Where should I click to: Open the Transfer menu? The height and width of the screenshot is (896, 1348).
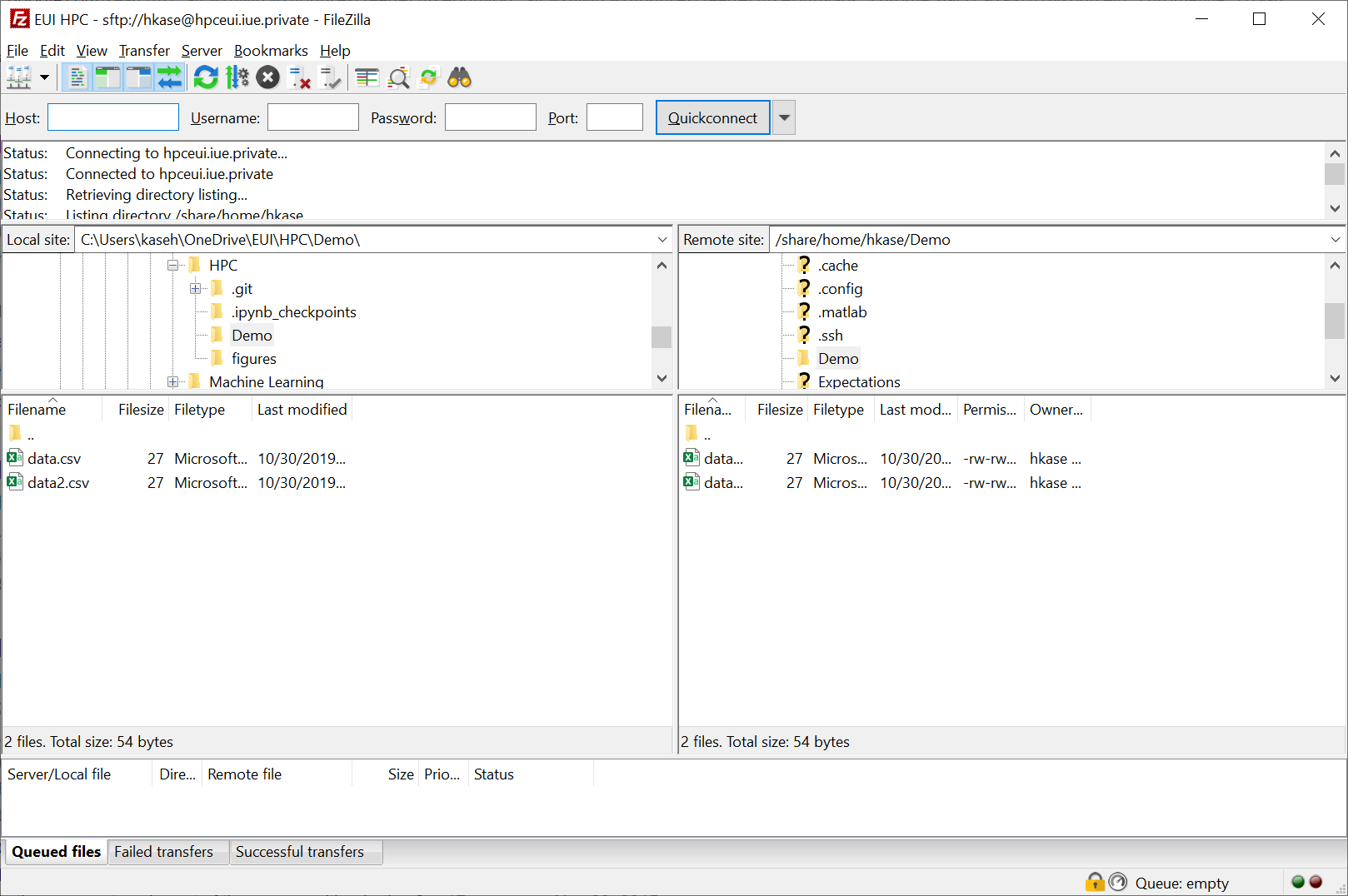coord(144,51)
